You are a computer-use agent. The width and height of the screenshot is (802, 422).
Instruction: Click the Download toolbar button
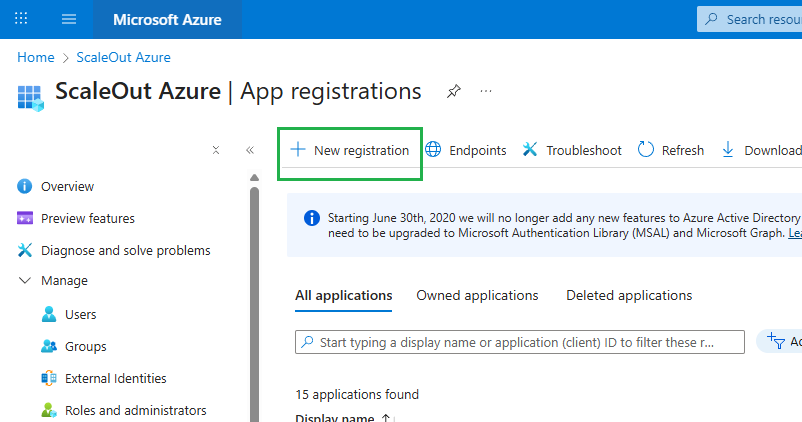[x=761, y=150]
